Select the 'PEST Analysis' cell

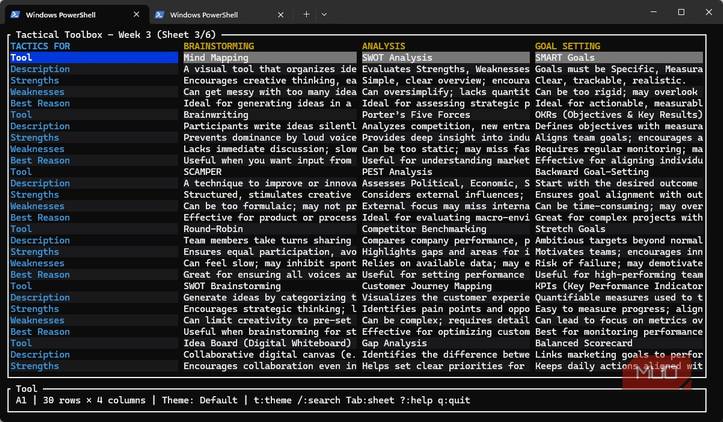pyautogui.click(x=445, y=172)
